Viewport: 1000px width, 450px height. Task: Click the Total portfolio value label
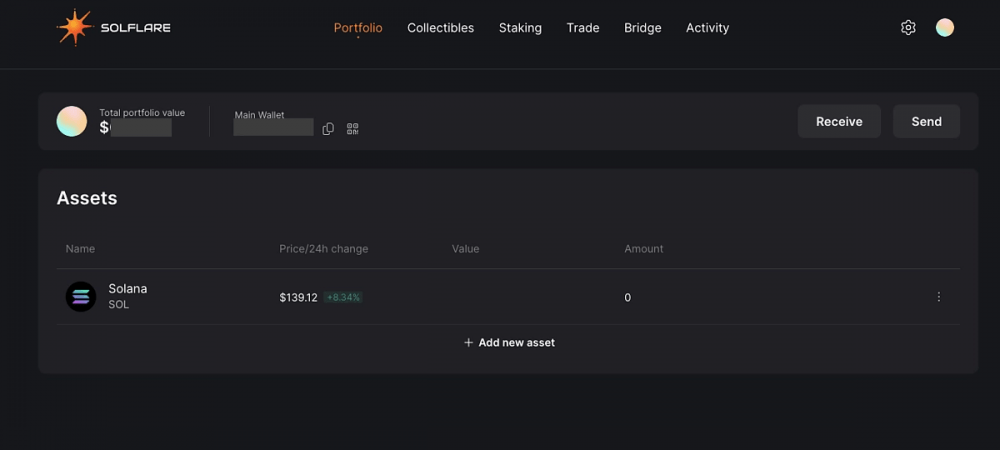pyautogui.click(x=142, y=113)
